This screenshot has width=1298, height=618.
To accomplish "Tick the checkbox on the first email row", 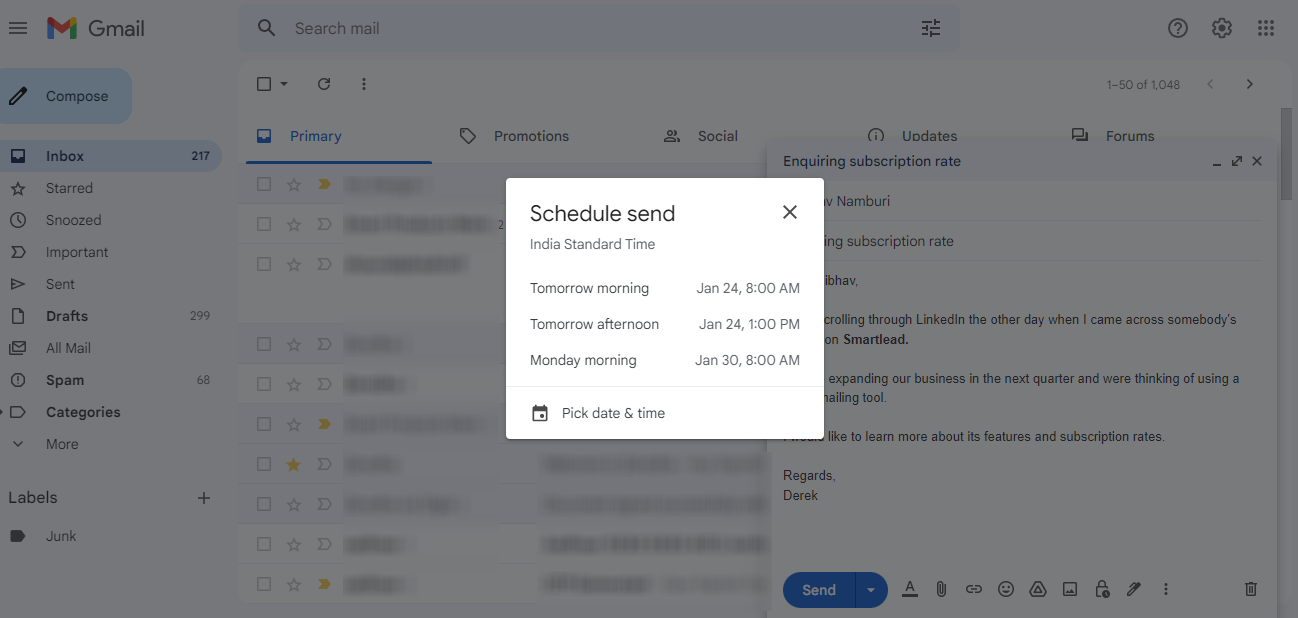I will click(263, 184).
